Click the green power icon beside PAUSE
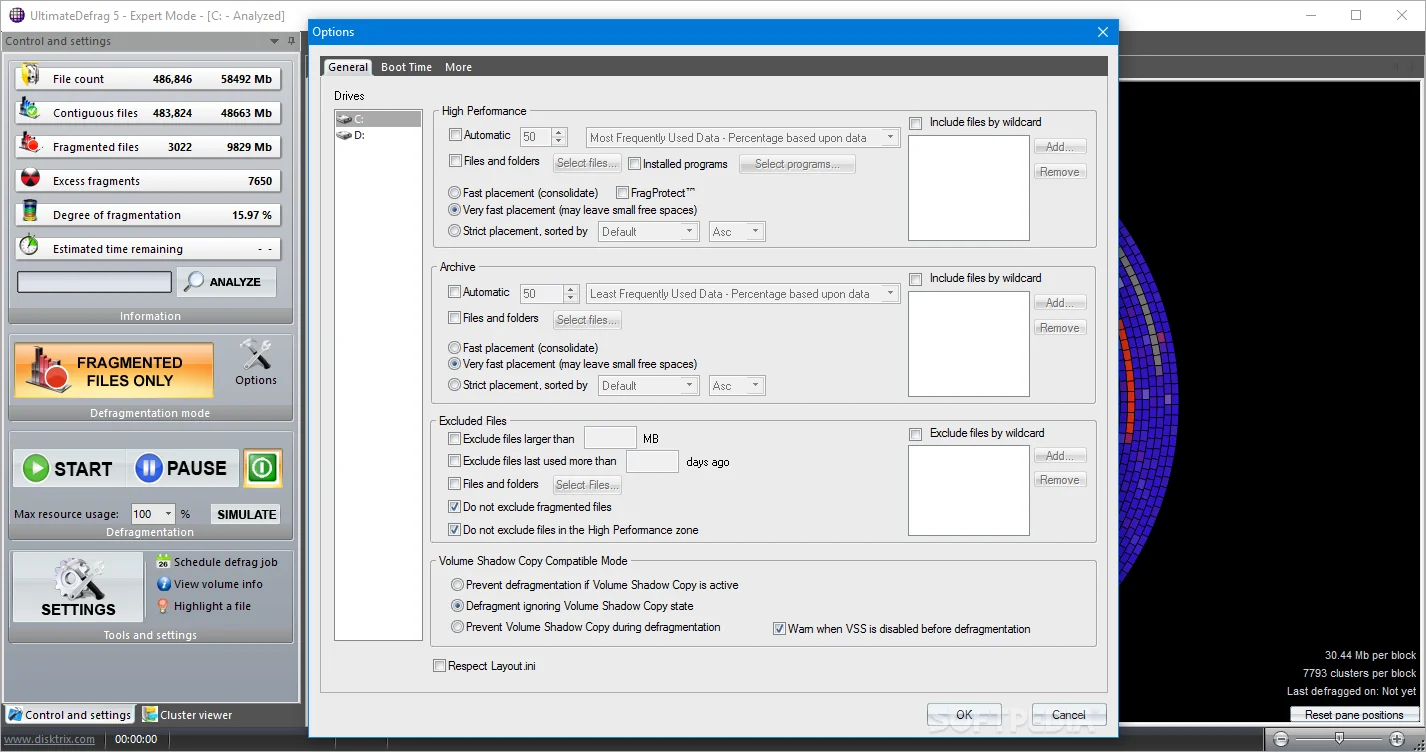The height and width of the screenshot is (752, 1426). pyautogui.click(x=263, y=468)
